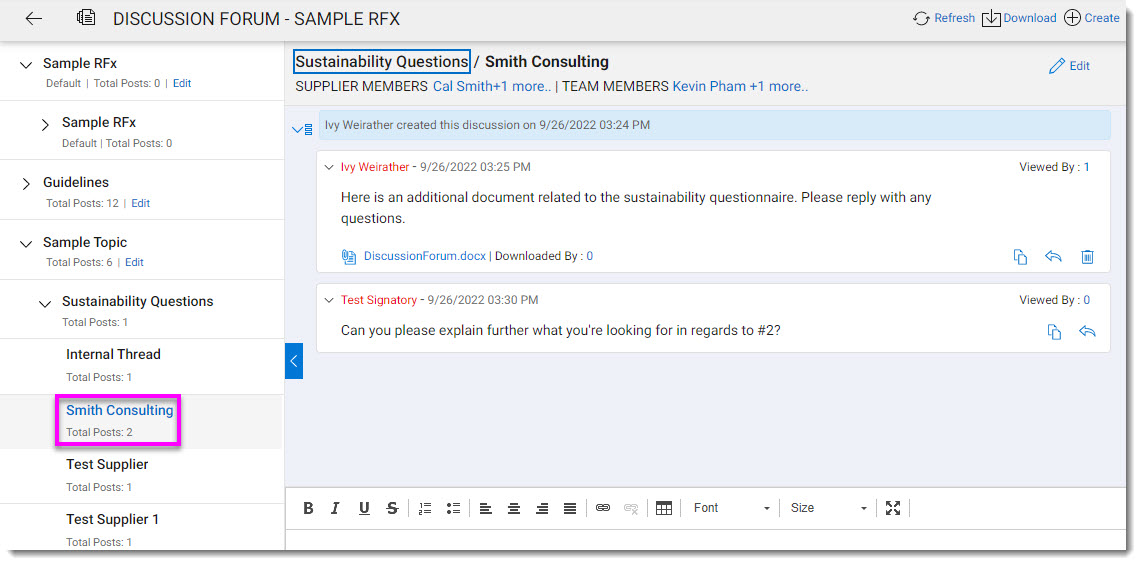Click Viewed By count 1 on Ivy's post
Image resolution: width=1141 pixels, height=565 pixels.
(x=1086, y=167)
